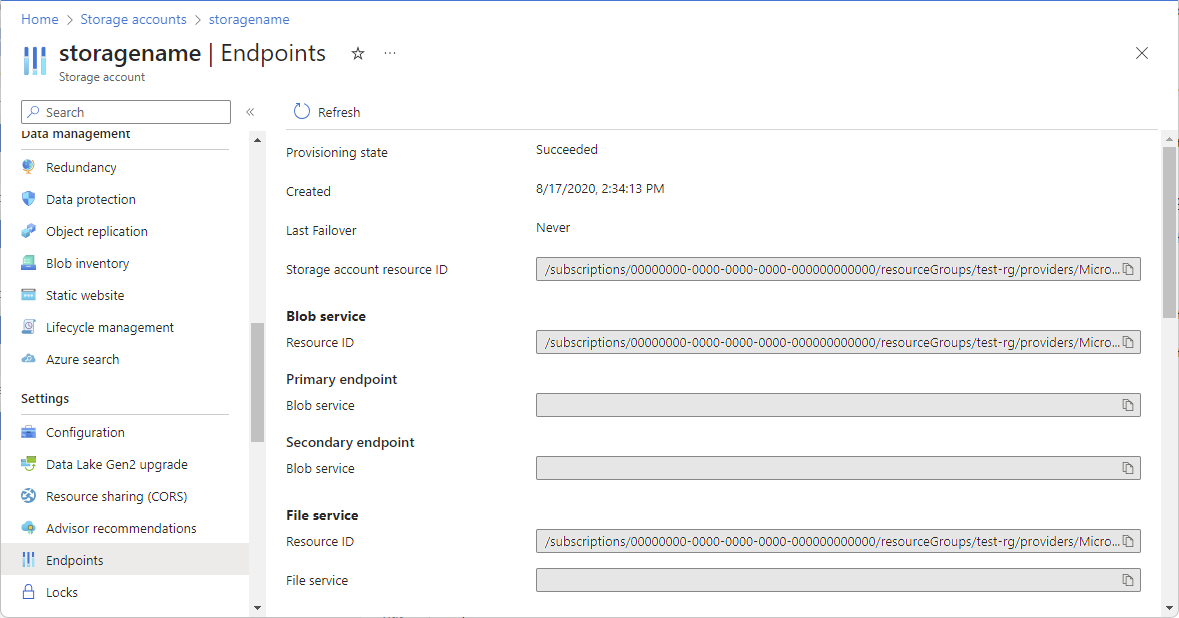Click the Home breadcrumb link

click(x=40, y=19)
